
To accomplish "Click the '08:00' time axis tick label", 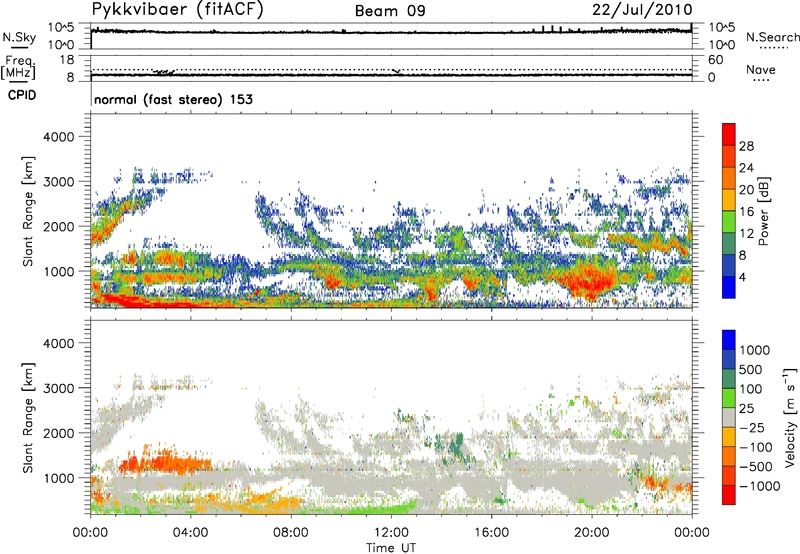I will click(291, 533).
